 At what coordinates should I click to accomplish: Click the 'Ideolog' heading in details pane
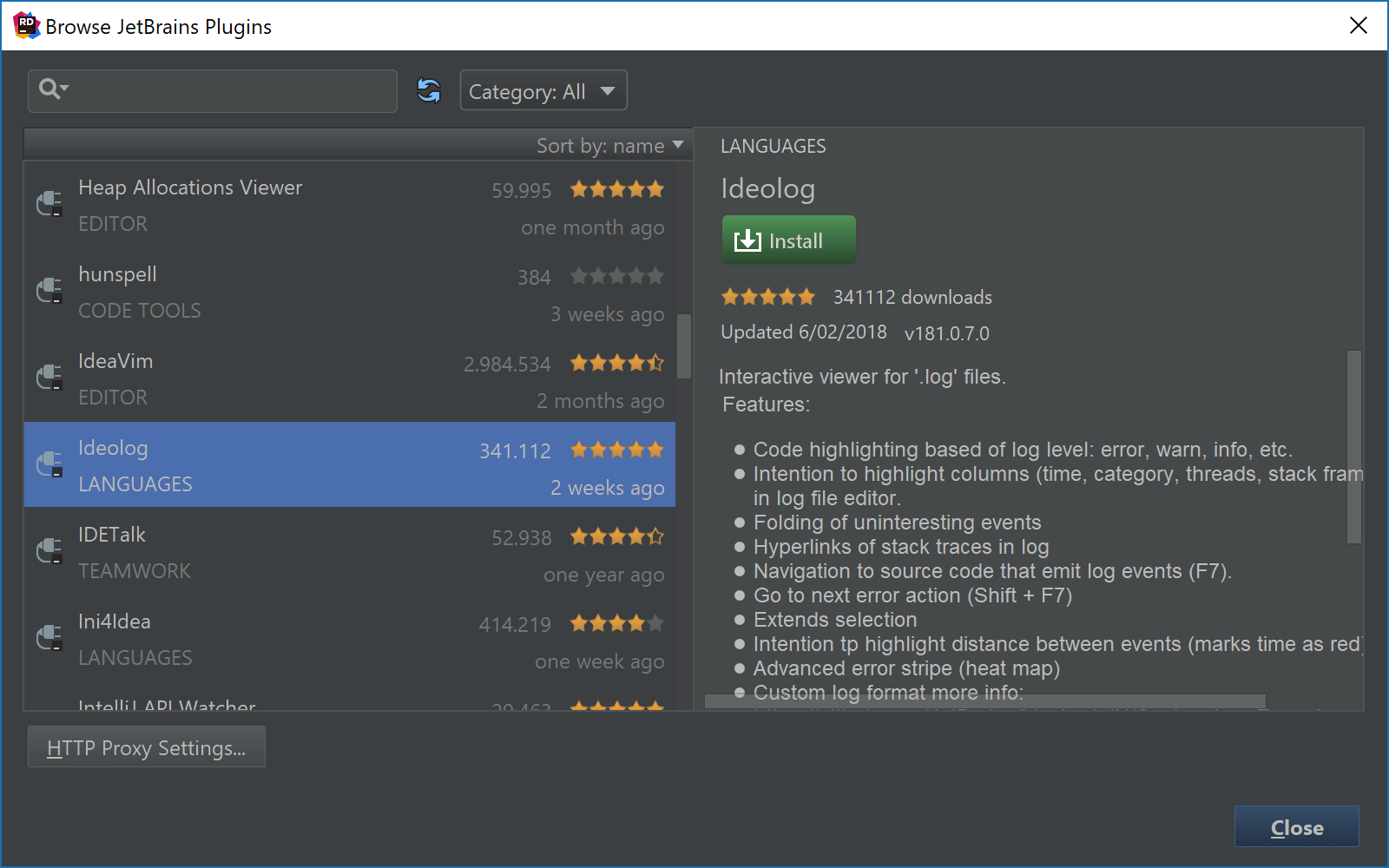[x=767, y=188]
